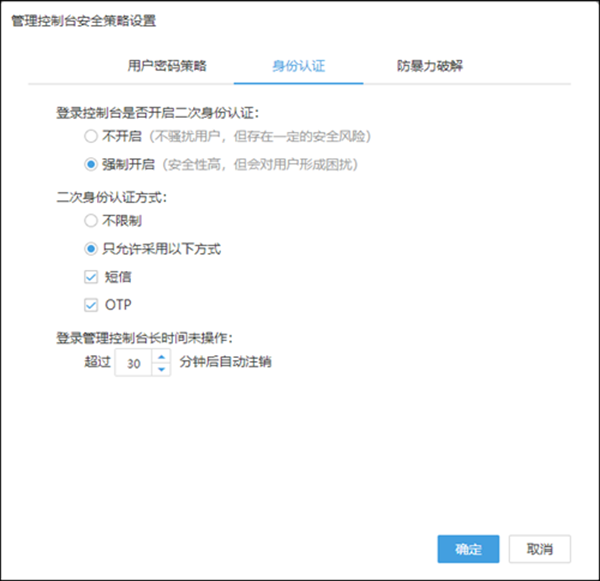The height and width of the screenshot is (581, 600).
Task: Click the 取消 button
Action: click(539, 548)
